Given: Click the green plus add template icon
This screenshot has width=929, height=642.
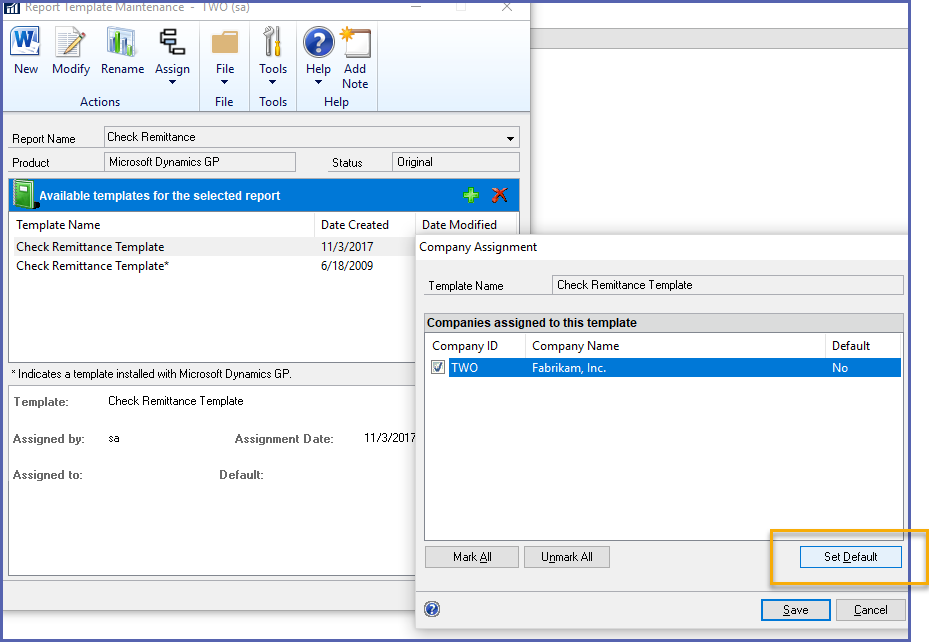Looking at the screenshot, I should (x=471, y=195).
